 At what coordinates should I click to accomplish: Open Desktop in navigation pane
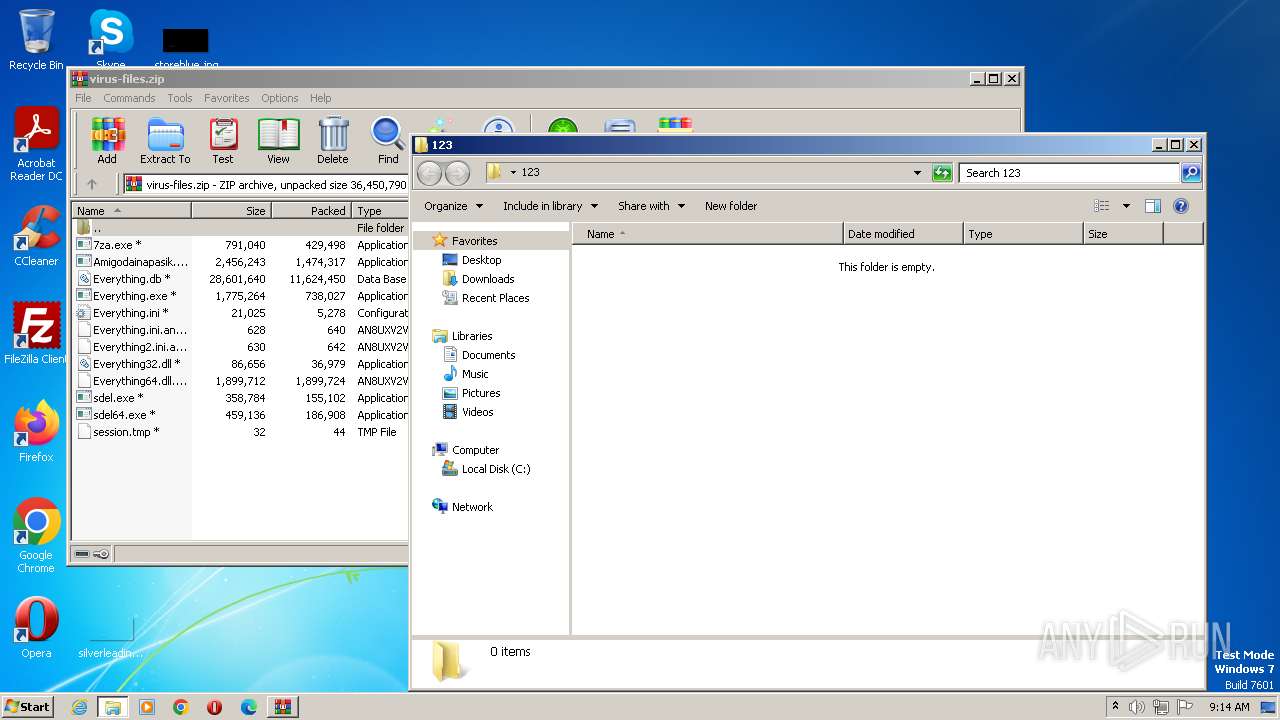click(x=481, y=260)
